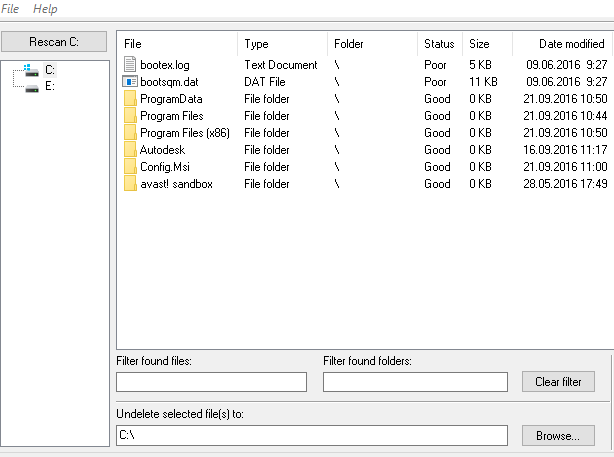Image resolution: width=614 pixels, height=457 pixels.
Task: Click the Program Files (x86) folder icon
Action: 130,133
